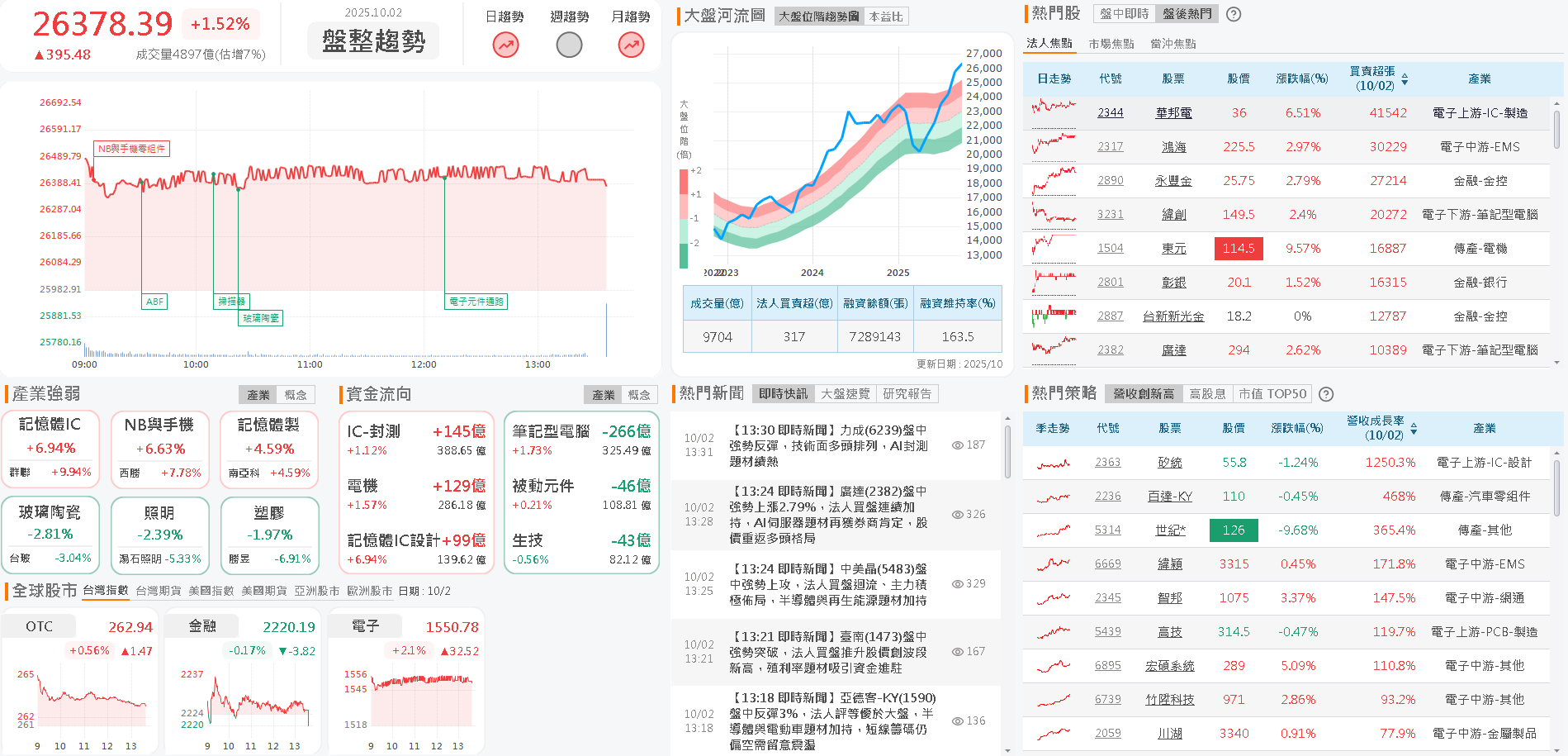Click the news list scrollbar

(x=1007, y=451)
